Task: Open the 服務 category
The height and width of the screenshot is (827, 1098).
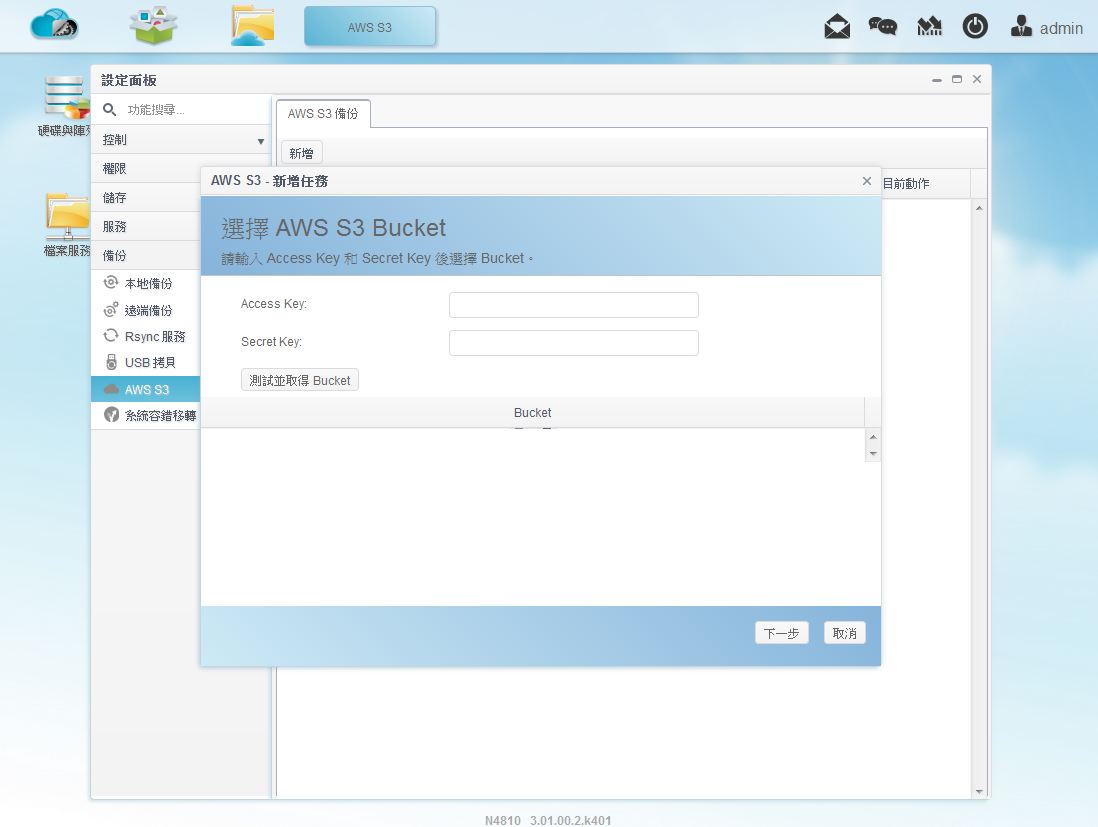Action: point(146,226)
